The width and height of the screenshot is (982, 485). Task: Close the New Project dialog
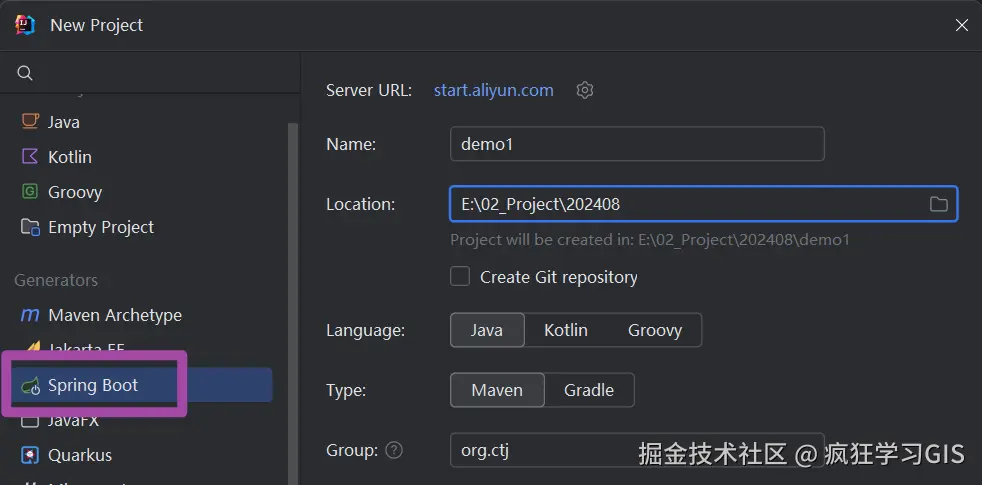(961, 25)
